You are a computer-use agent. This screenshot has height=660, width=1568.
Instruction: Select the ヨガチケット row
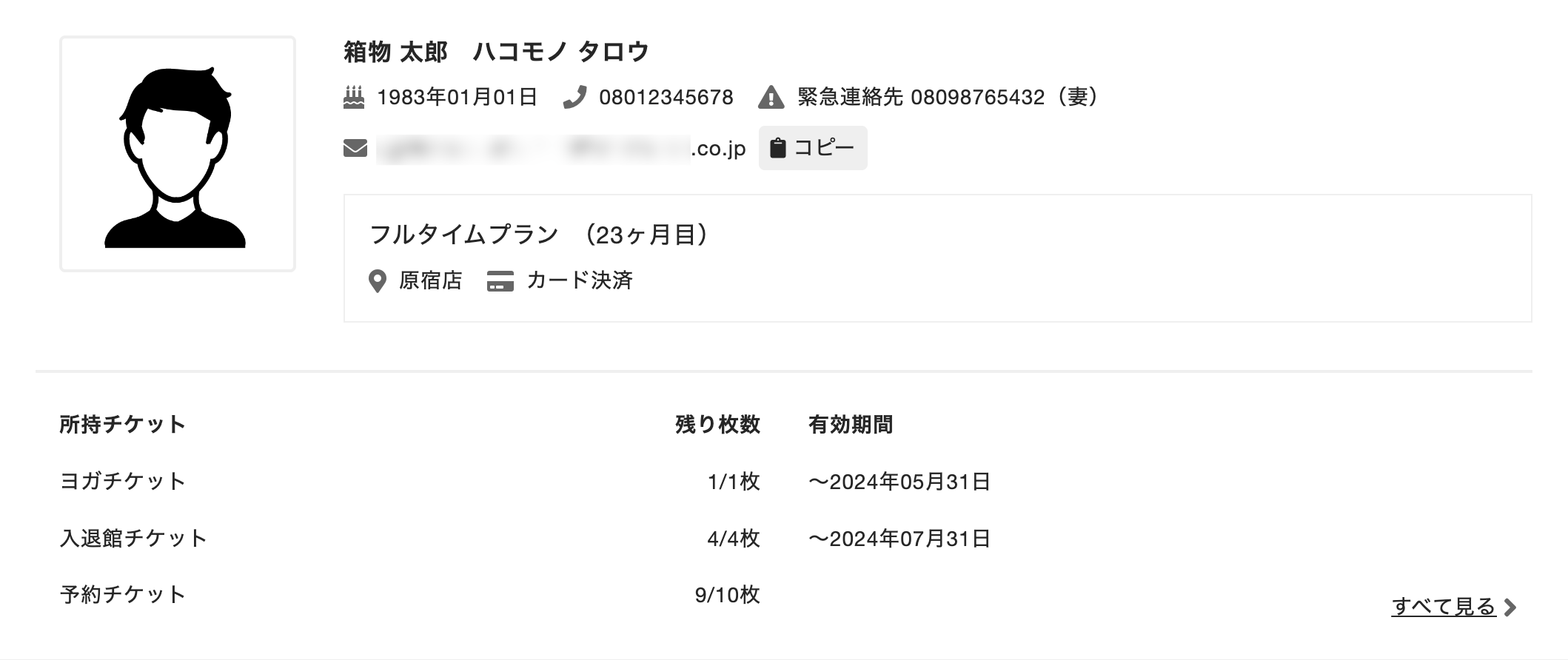123,481
